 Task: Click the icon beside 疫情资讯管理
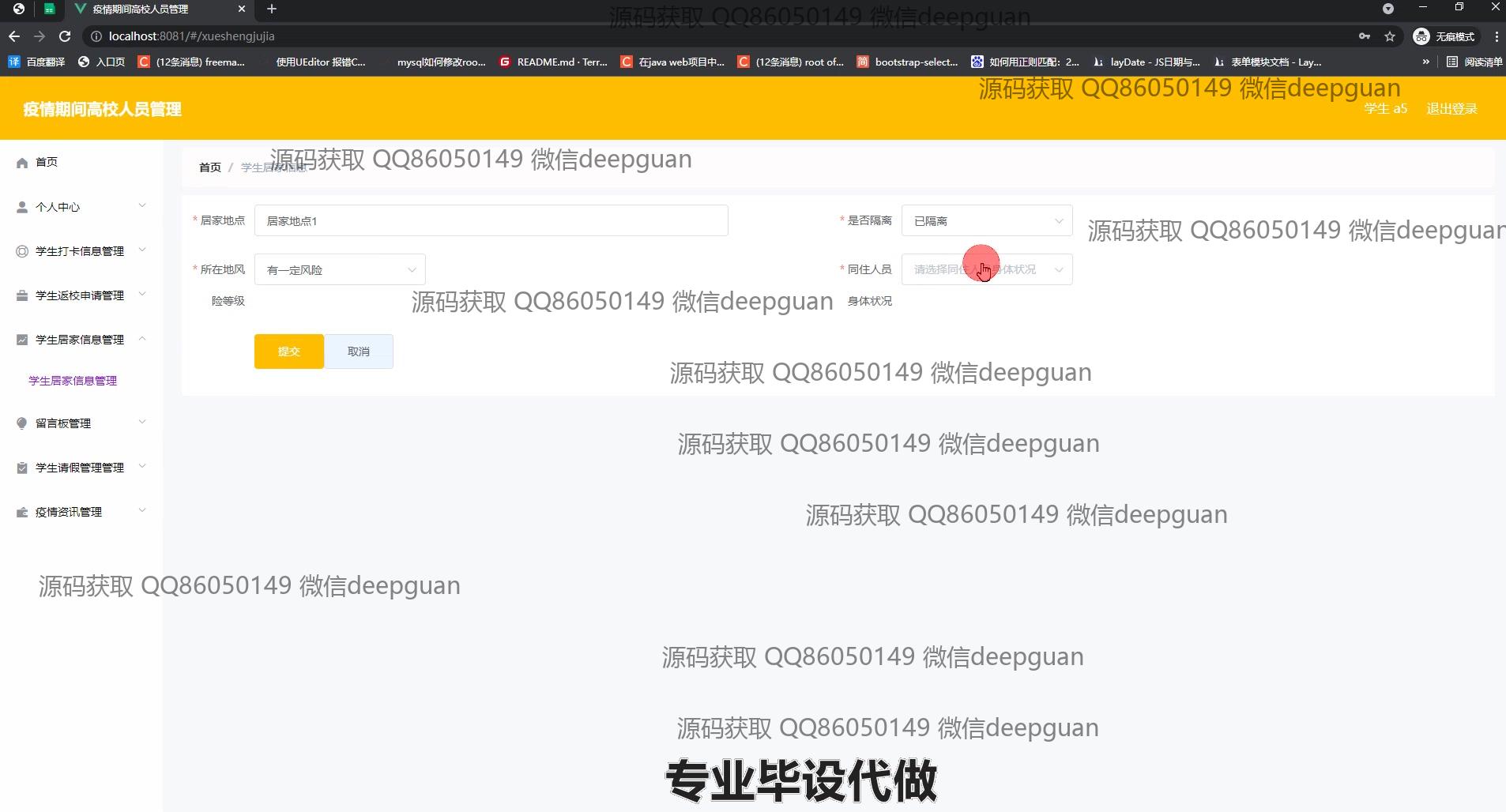22,512
